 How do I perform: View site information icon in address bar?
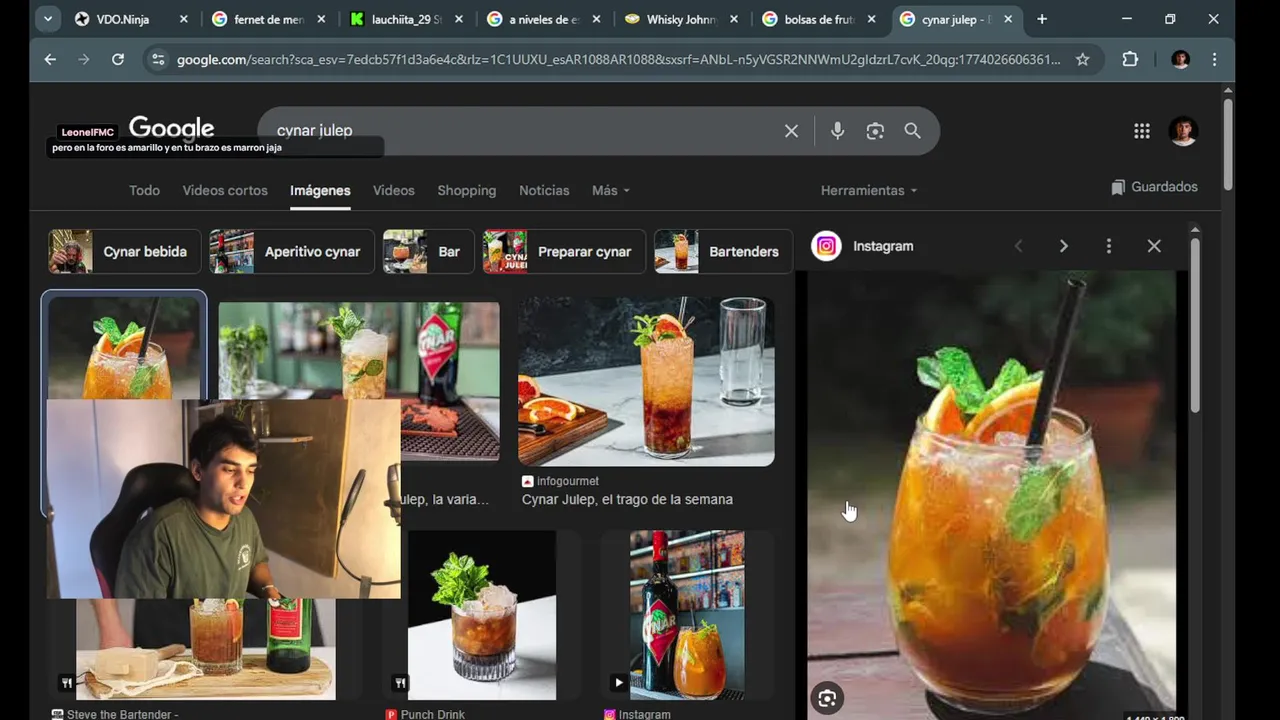click(157, 60)
